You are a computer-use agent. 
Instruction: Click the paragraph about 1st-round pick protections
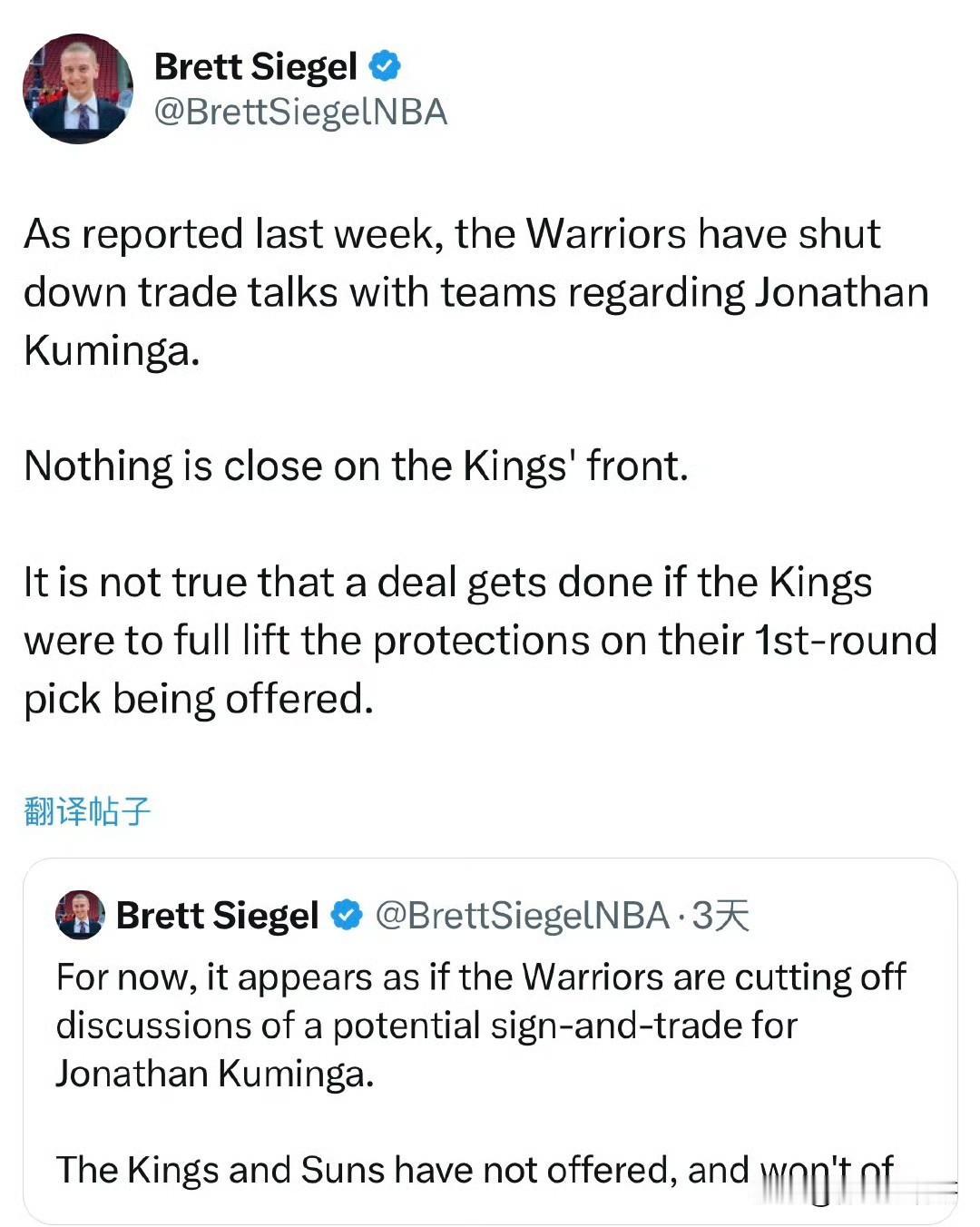480,641
